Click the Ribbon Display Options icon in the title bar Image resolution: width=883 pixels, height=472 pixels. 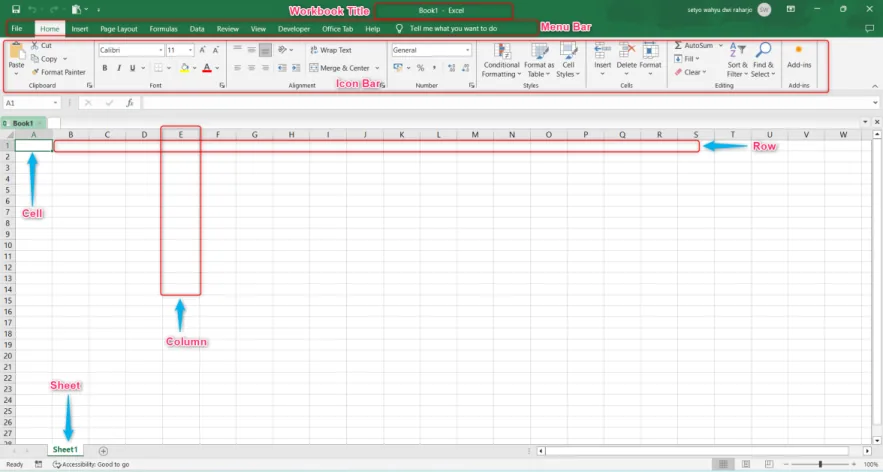(x=791, y=10)
